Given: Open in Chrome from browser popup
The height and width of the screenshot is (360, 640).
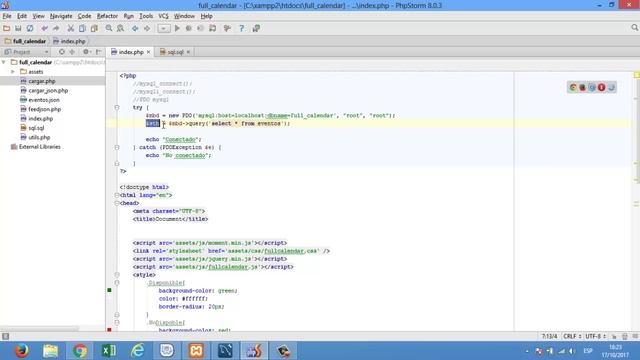Looking at the screenshot, I should 573,87.
